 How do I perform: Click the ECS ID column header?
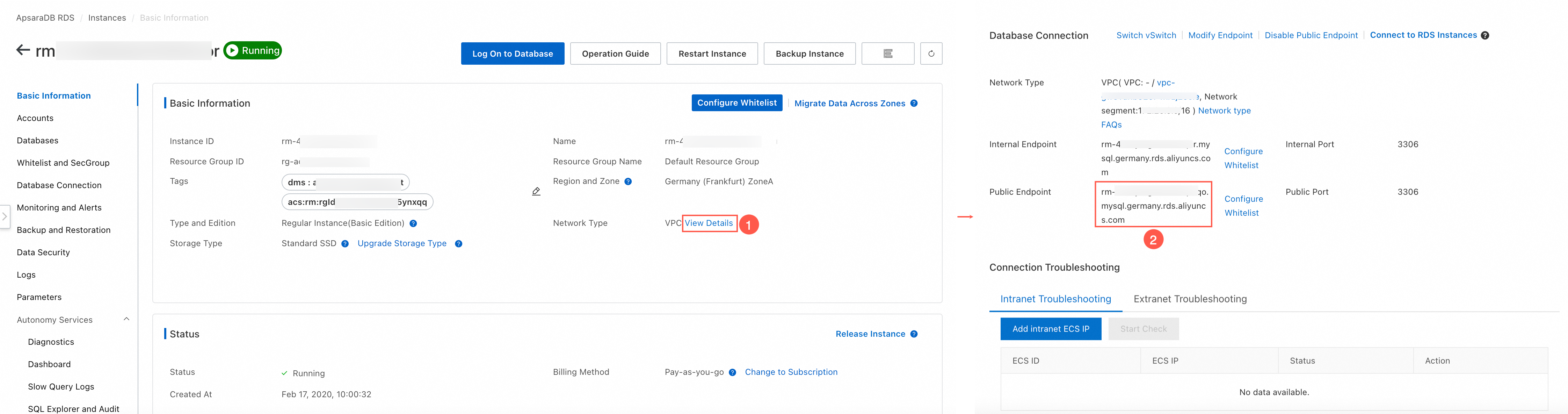1070,361
